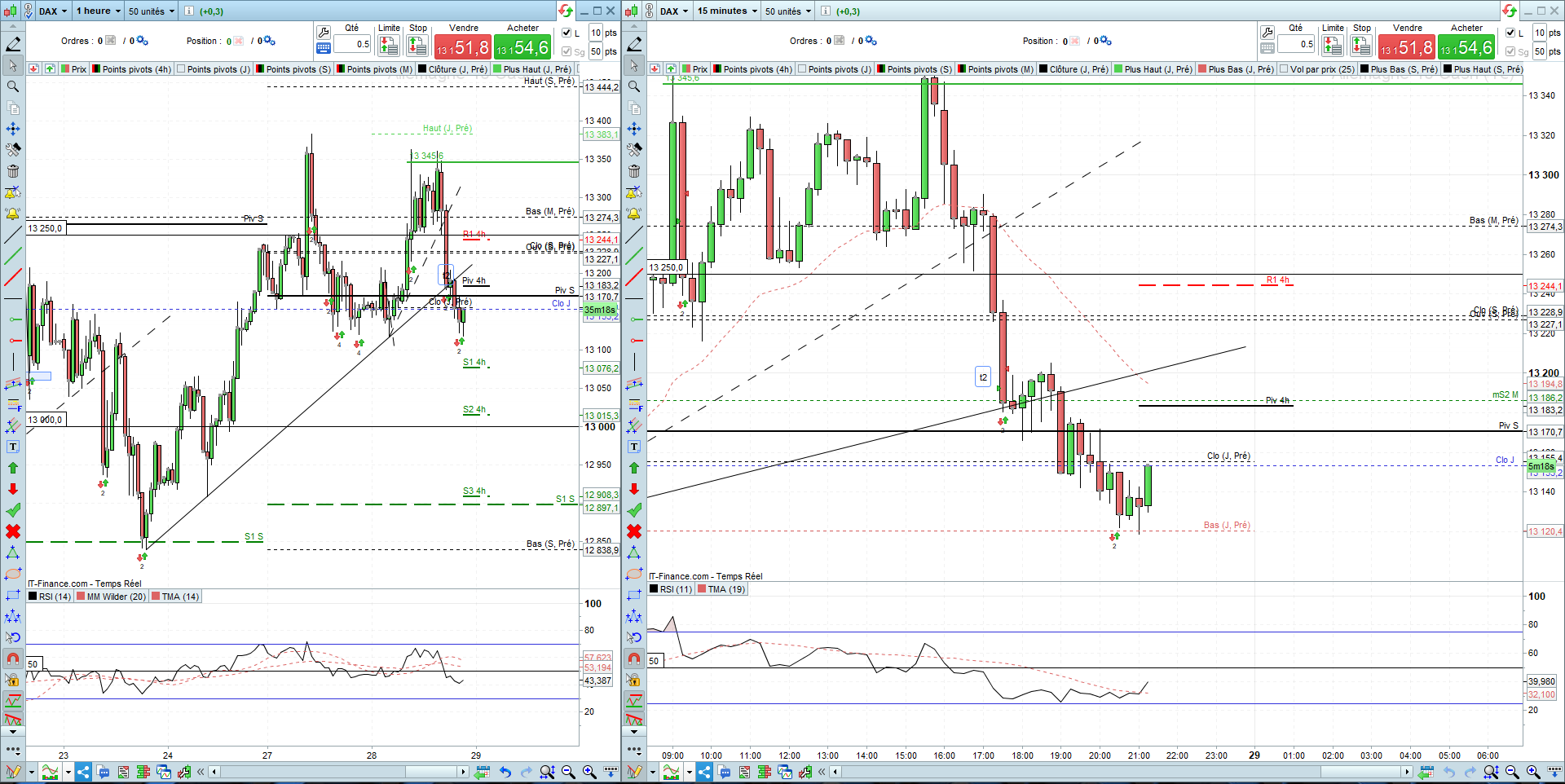Click the red cross mark tool in left chart

13,531
